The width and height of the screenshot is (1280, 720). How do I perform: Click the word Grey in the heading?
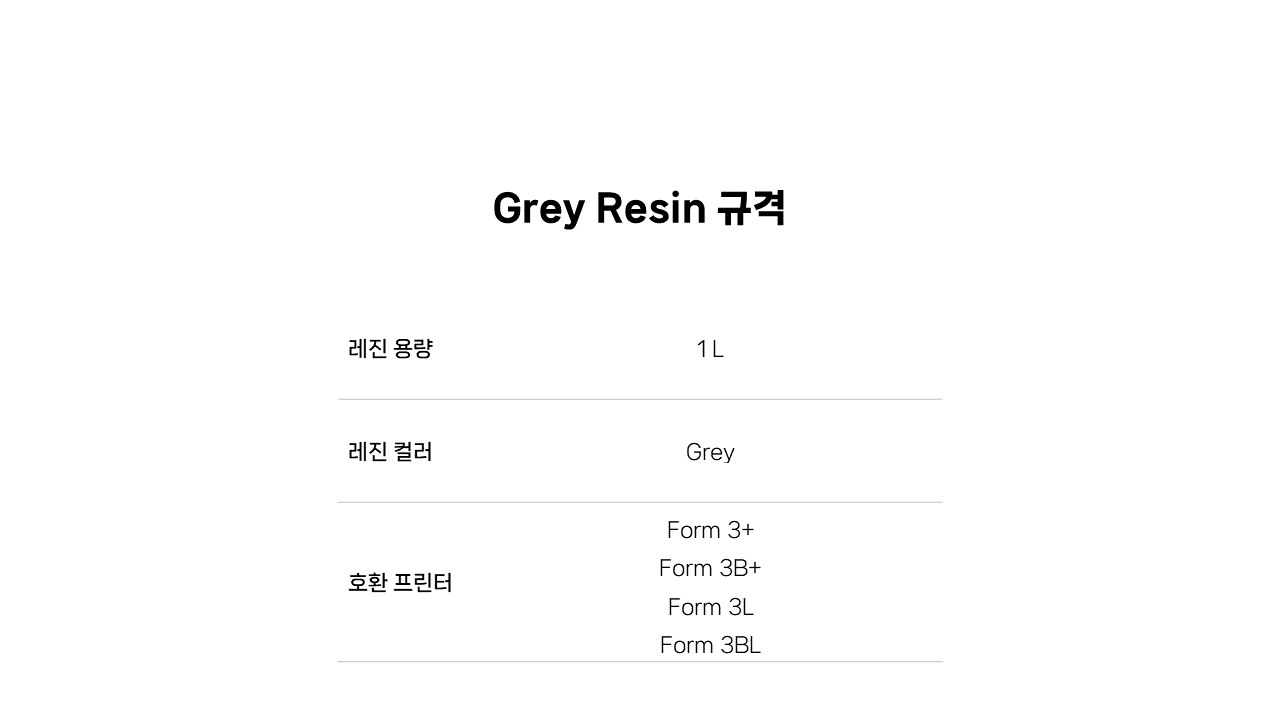[538, 210]
